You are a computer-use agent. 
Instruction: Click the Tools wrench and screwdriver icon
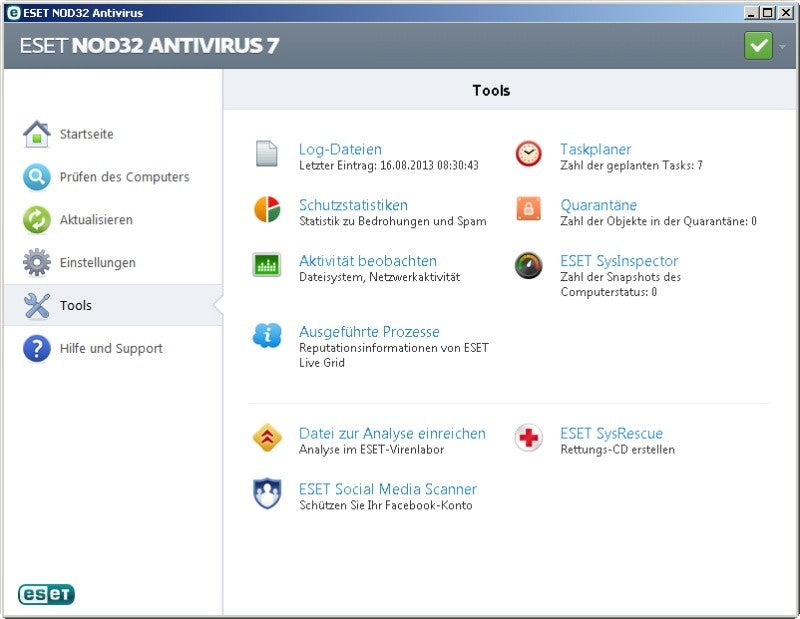[37, 305]
